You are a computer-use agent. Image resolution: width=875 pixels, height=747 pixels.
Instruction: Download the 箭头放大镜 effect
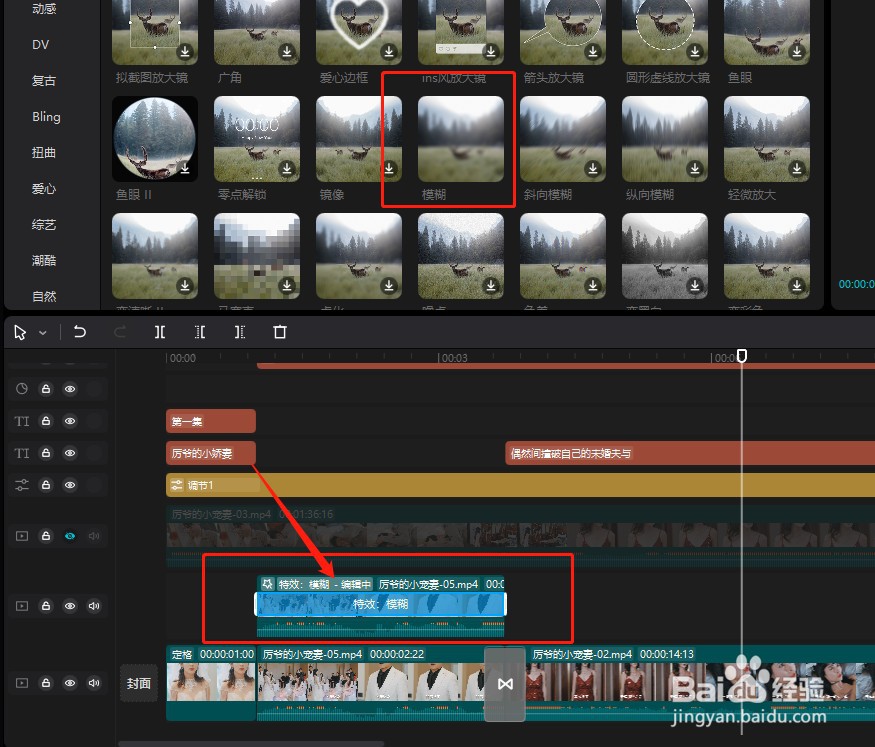click(x=593, y=51)
